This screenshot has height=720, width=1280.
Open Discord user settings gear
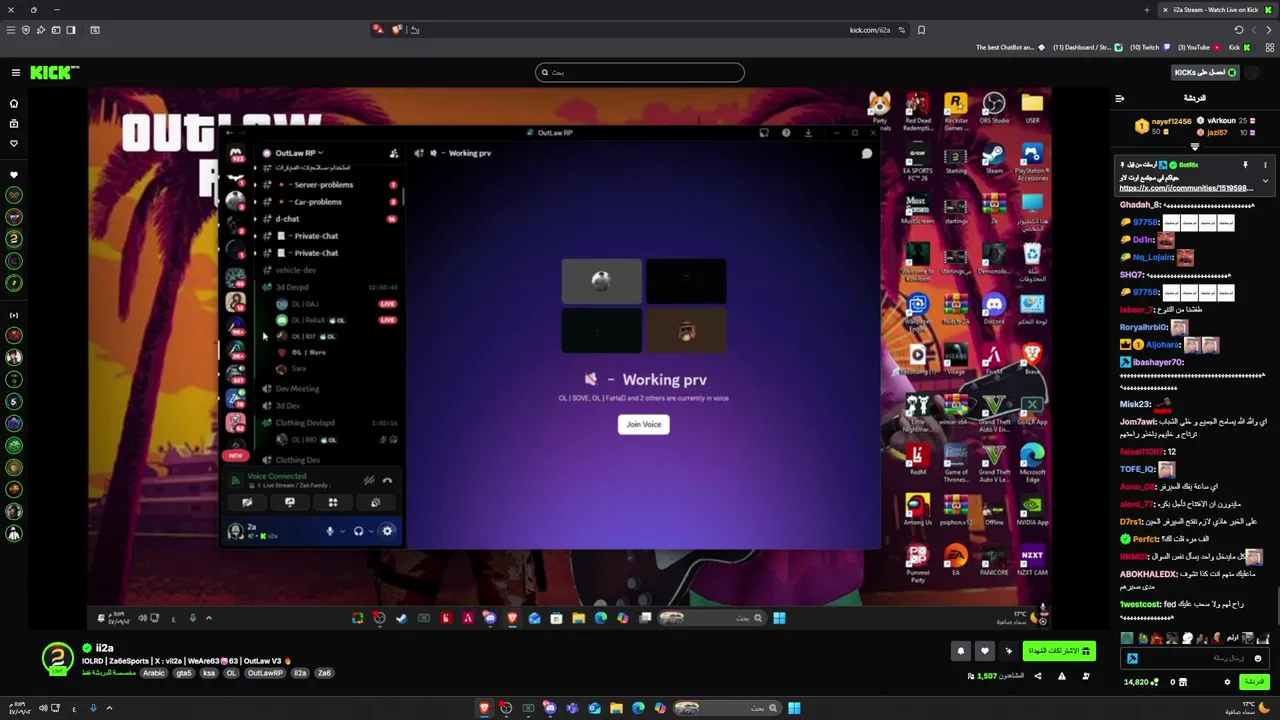[x=387, y=531]
